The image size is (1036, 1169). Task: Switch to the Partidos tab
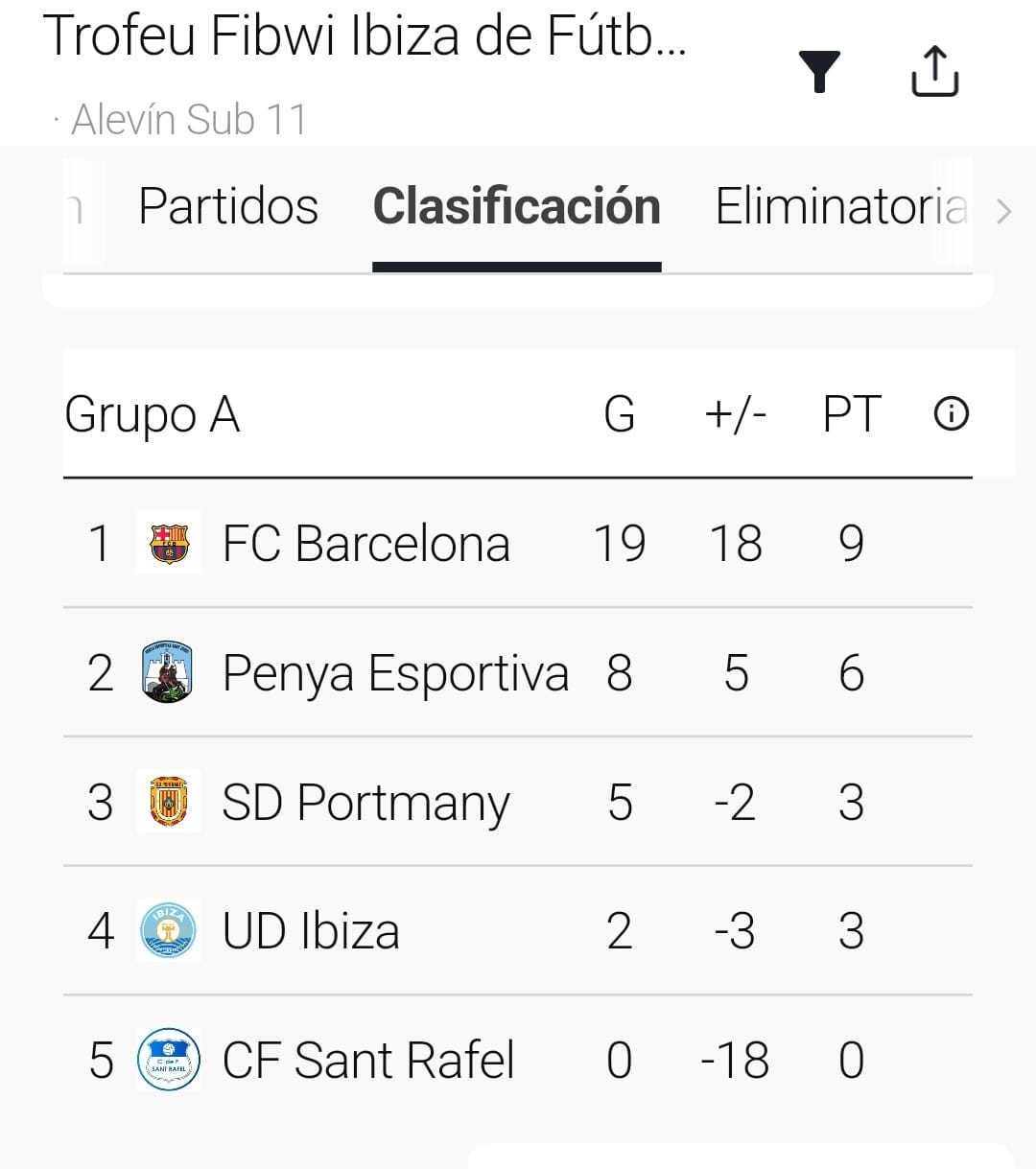pos(228,207)
